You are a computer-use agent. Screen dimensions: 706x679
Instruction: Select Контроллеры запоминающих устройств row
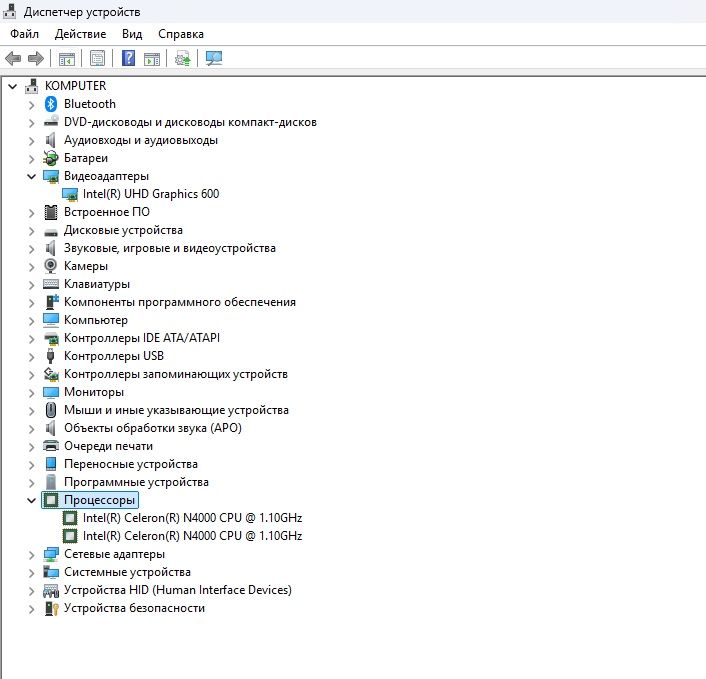pos(176,374)
